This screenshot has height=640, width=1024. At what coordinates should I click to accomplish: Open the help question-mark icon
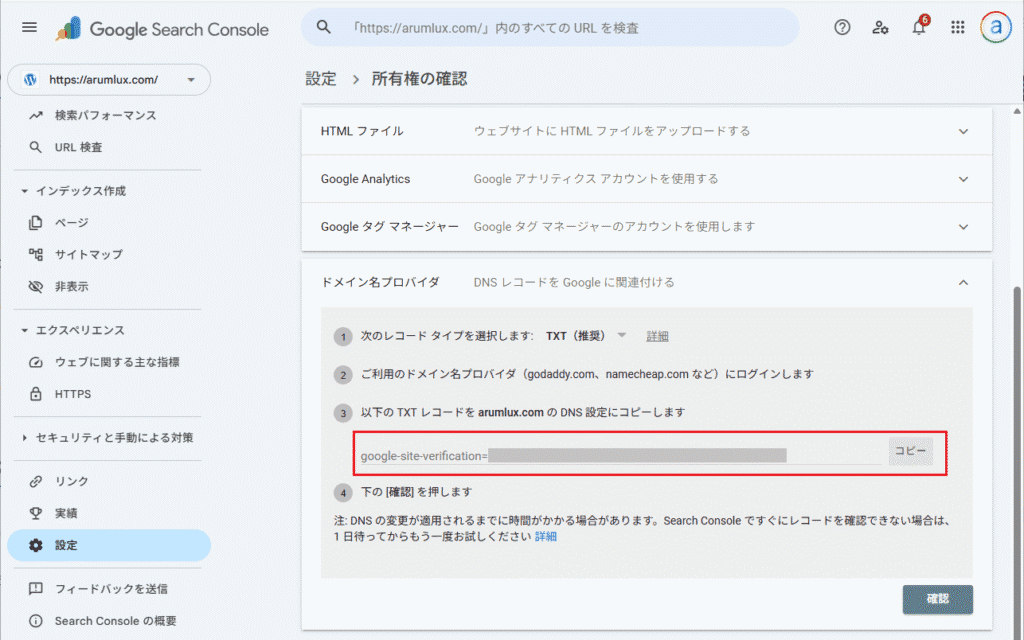(841, 27)
